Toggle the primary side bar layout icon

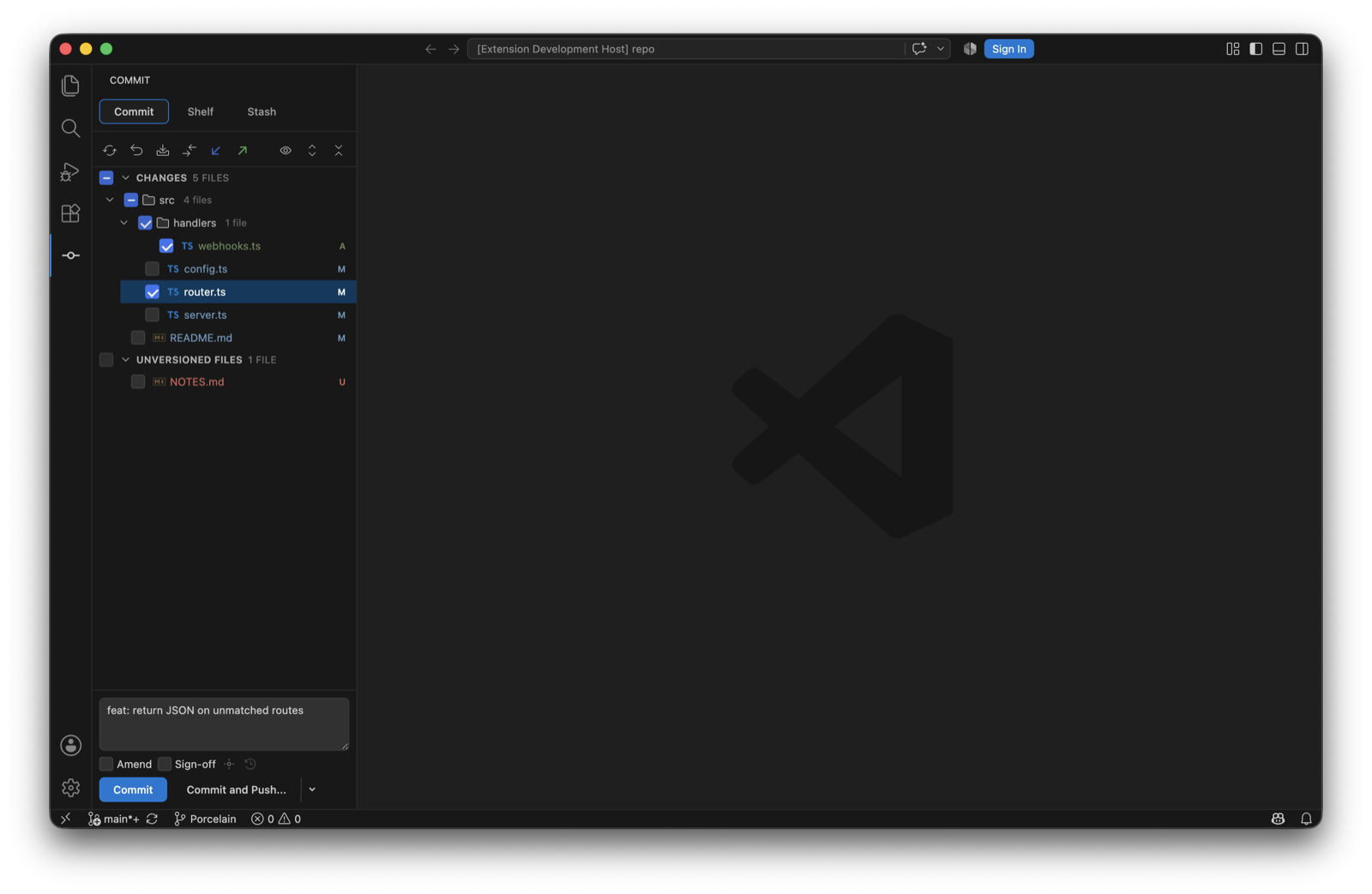[x=1256, y=49]
